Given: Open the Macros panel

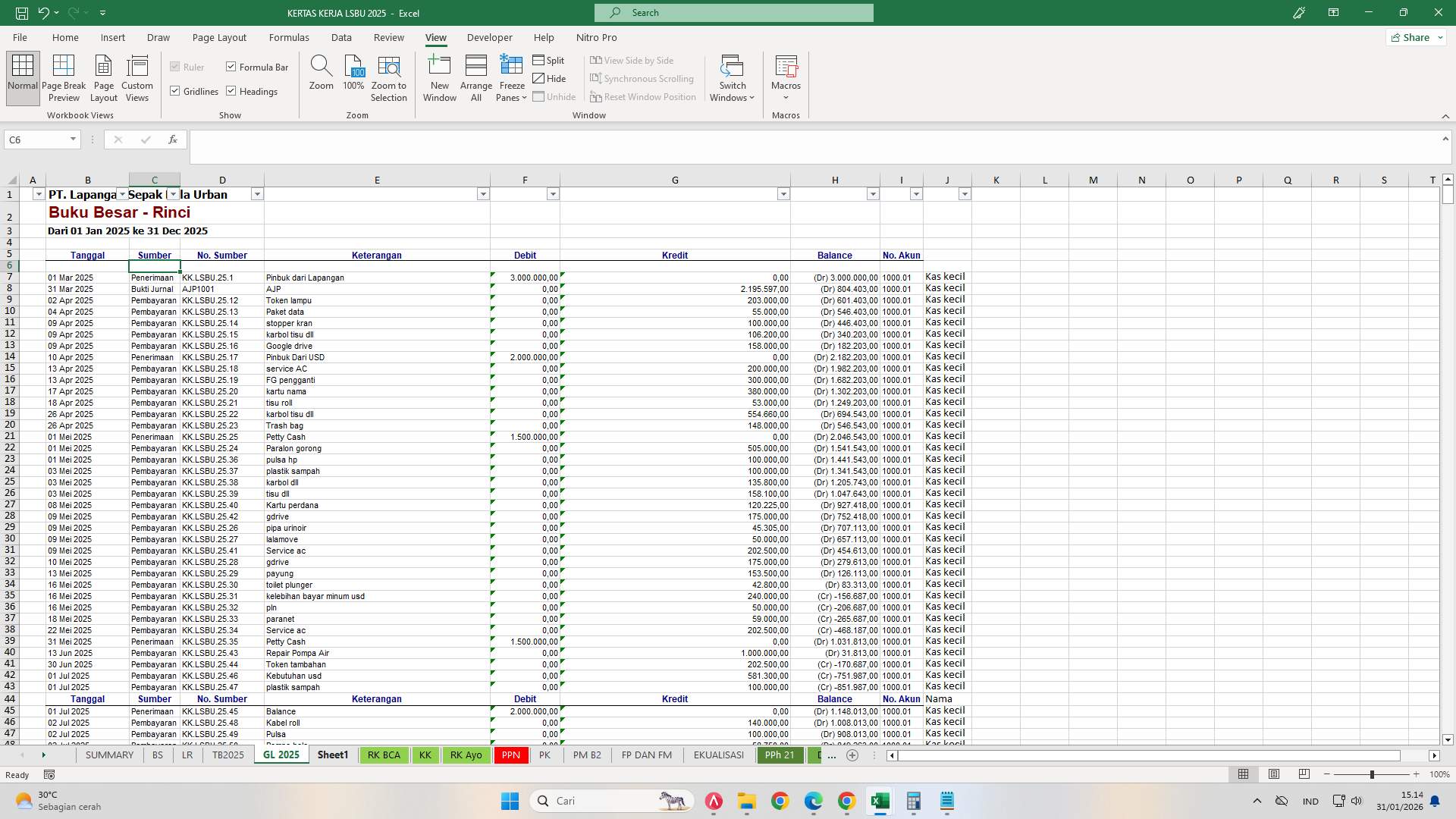Looking at the screenshot, I should coord(786,76).
